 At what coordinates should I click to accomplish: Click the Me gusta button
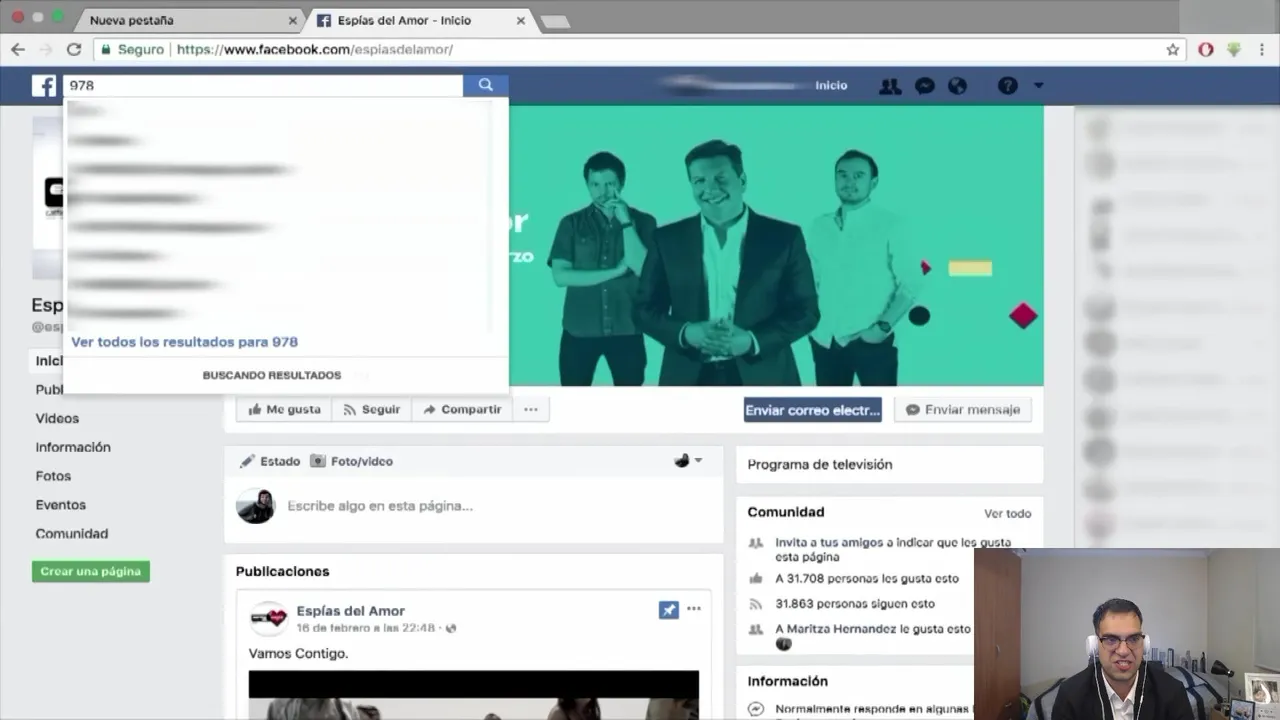click(285, 409)
